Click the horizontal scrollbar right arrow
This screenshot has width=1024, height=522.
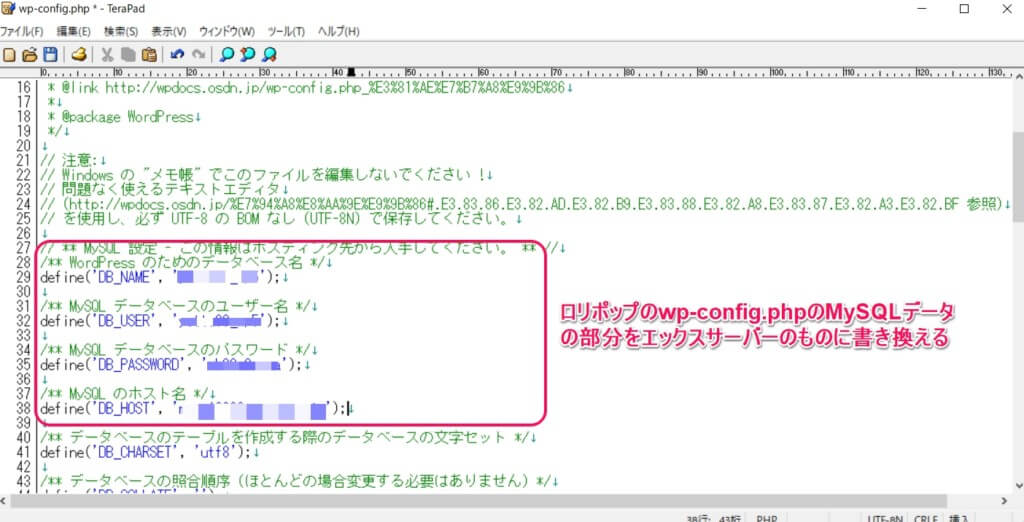(x=1005, y=501)
